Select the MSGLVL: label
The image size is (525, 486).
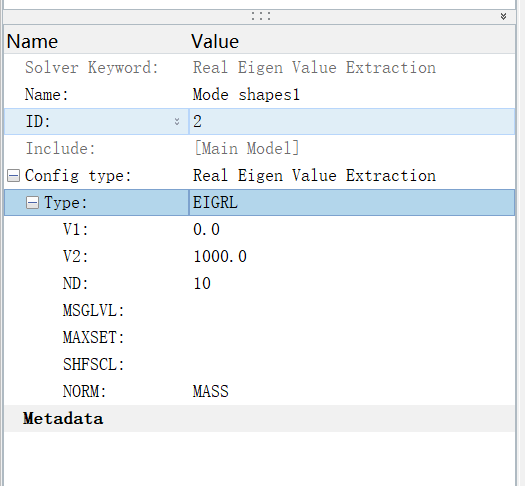pos(94,311)
